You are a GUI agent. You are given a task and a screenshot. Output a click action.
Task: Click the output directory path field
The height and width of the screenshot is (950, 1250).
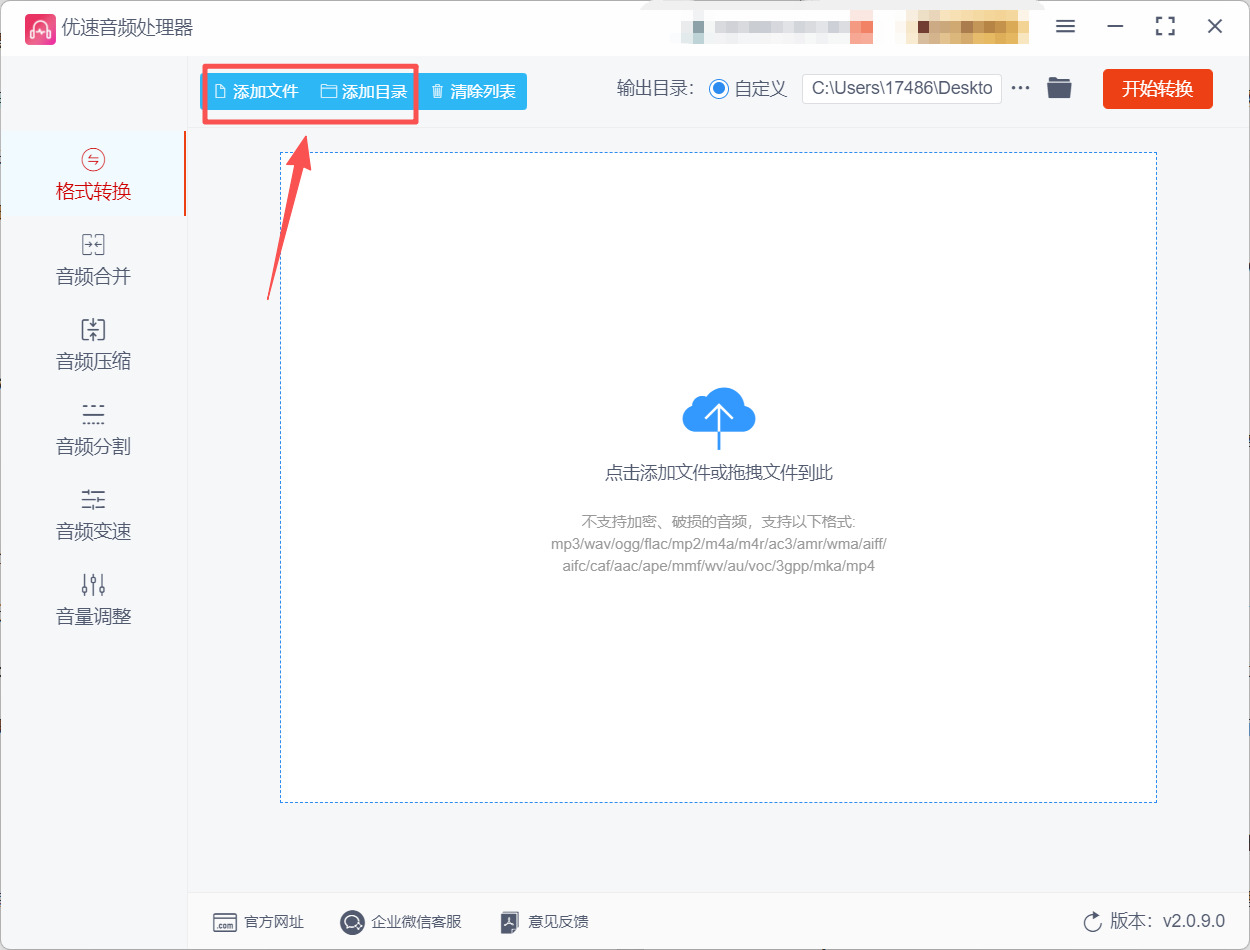click(900, 88)
